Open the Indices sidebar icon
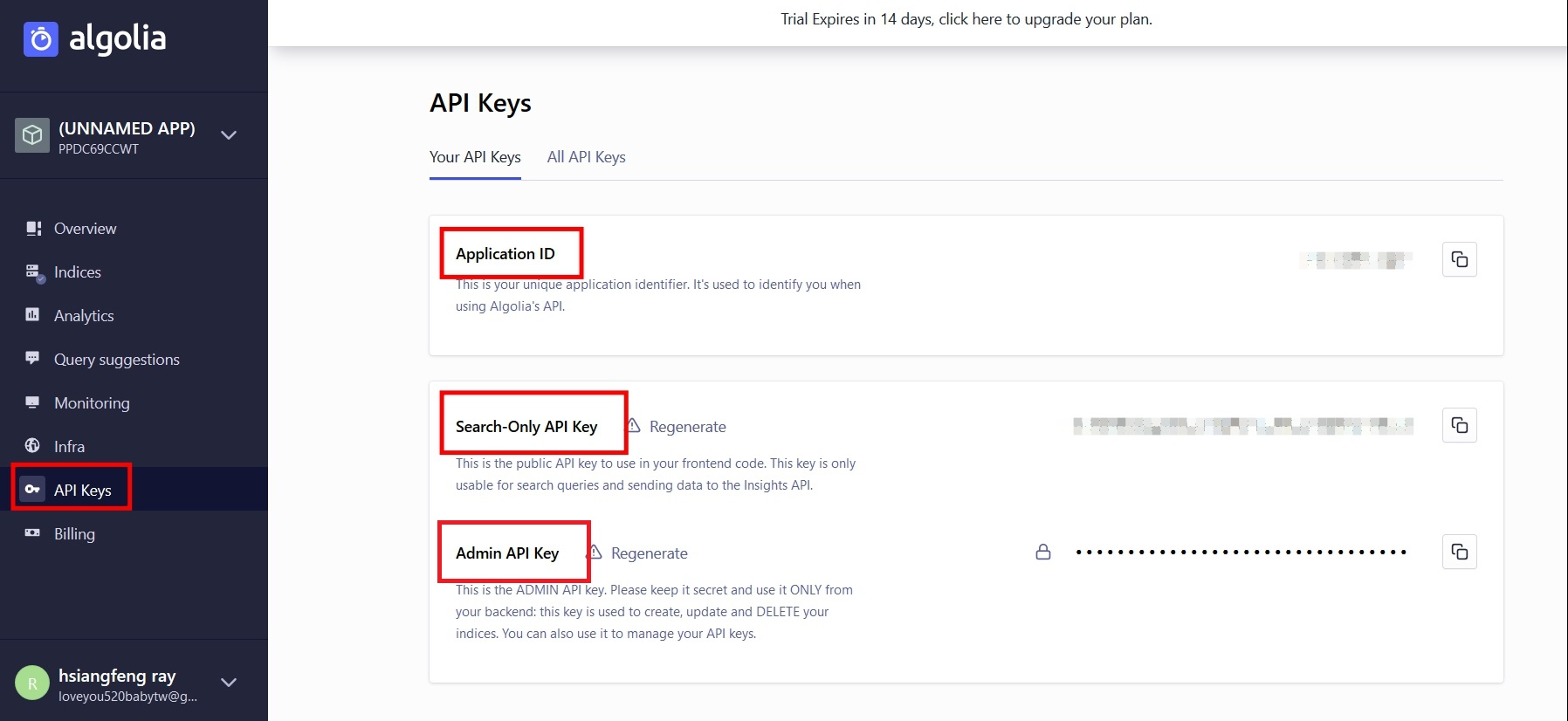Image resolution: width=1568 pixels, height=721 pixels. point(33,272)
